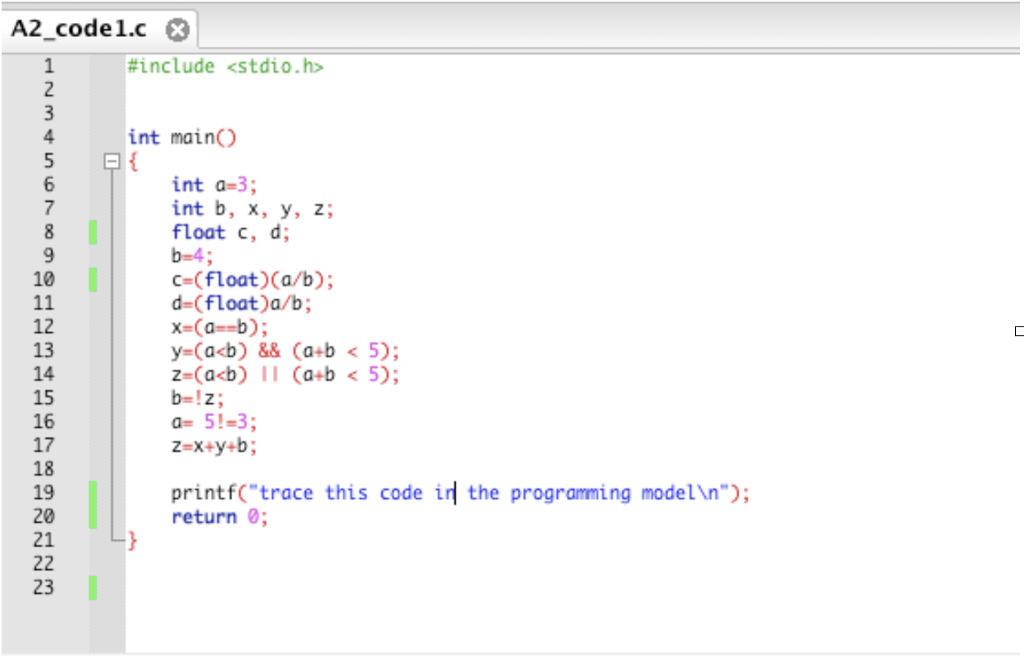
Task: Click the 'return 0;' statement
Action: (219, 517)
